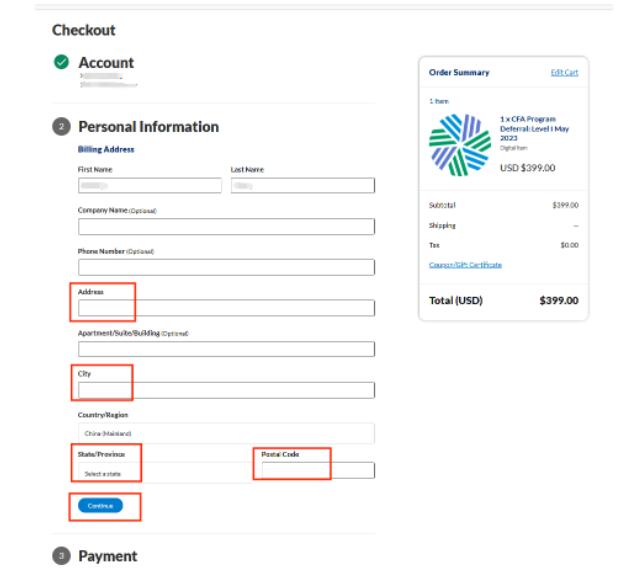Select the Apartment/Suite/Building input field
This screenshot has width=624, height=585.
[x=226, y=349]
